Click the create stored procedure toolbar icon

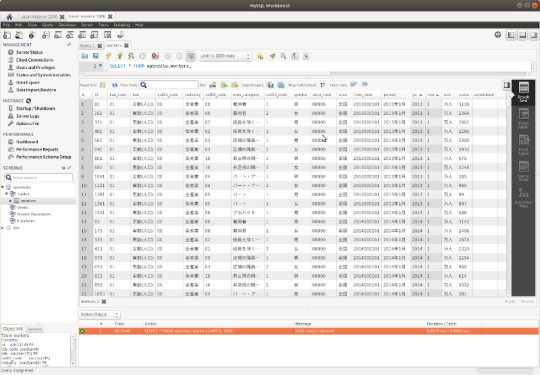click(x=82, y=35)
